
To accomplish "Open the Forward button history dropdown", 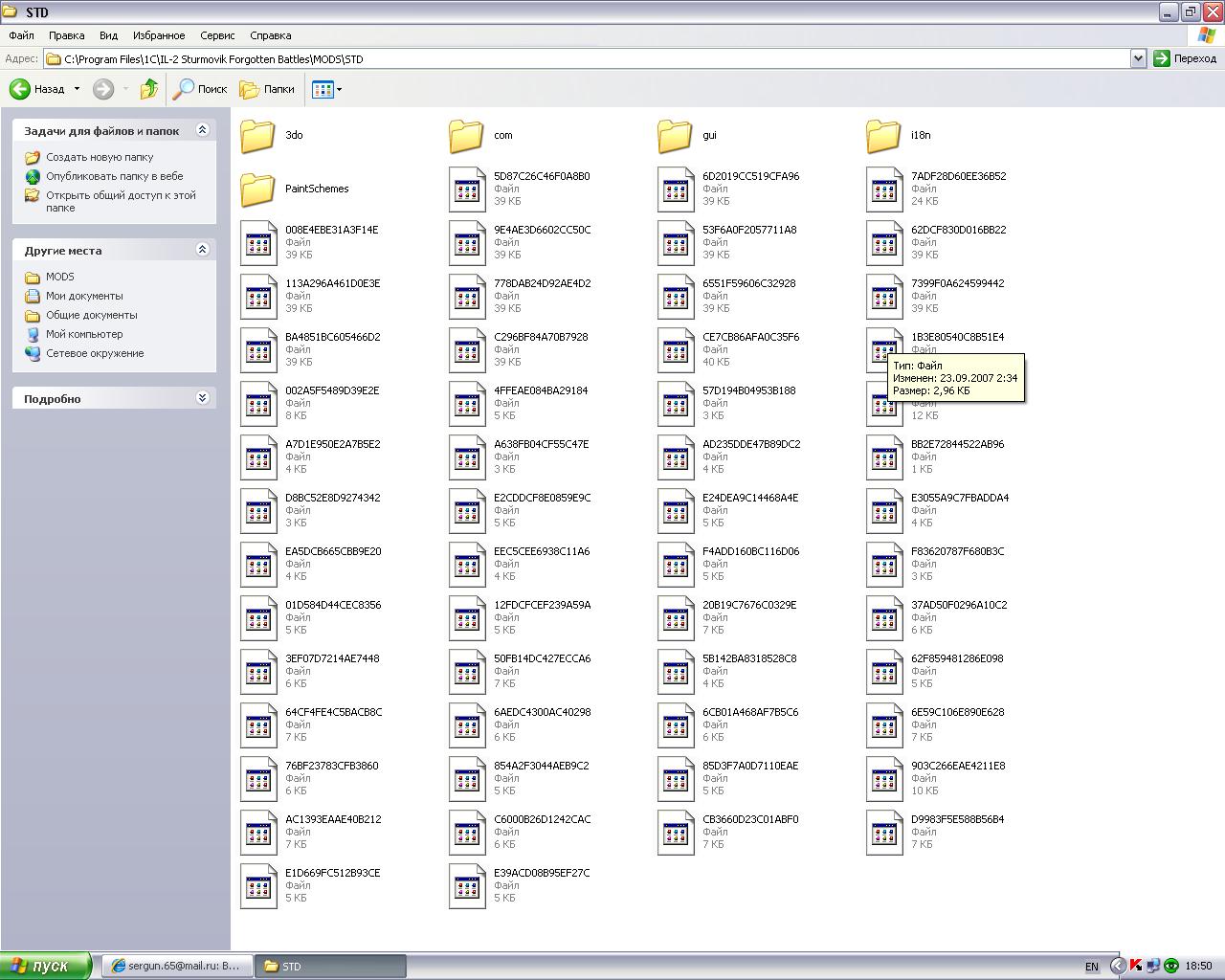I will click(125, 89).
